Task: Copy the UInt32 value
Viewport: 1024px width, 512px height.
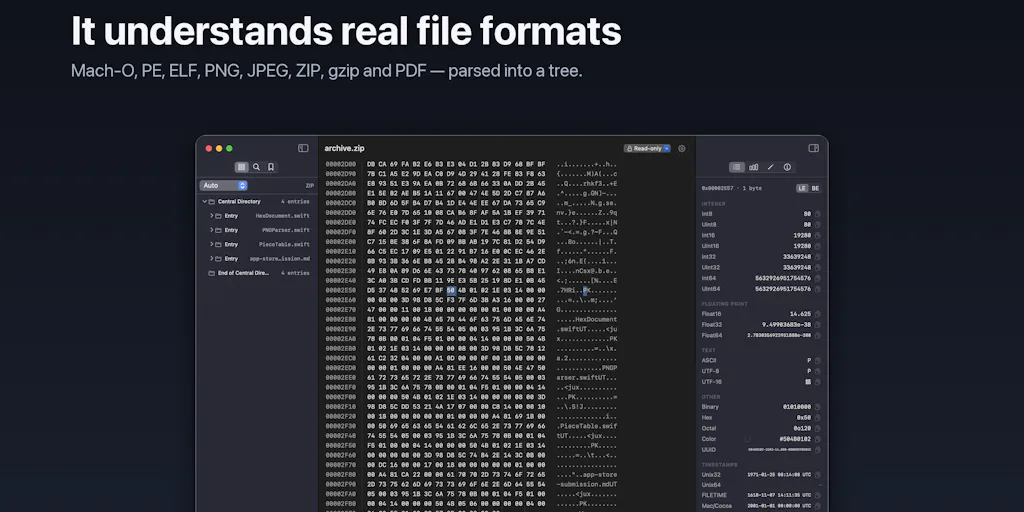Action: pyautogui.click(x=818, y=267)
